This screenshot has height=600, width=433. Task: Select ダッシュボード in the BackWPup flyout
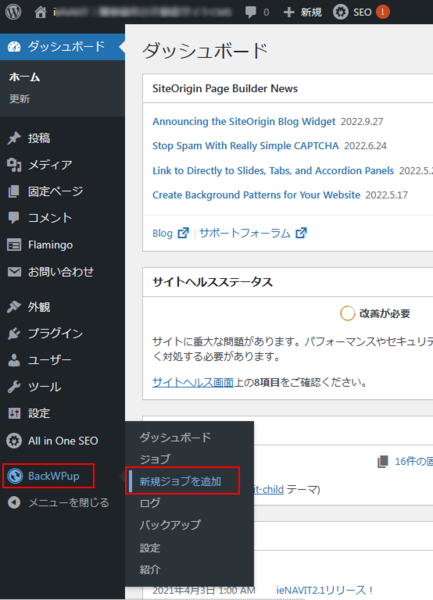click(175, 437)
